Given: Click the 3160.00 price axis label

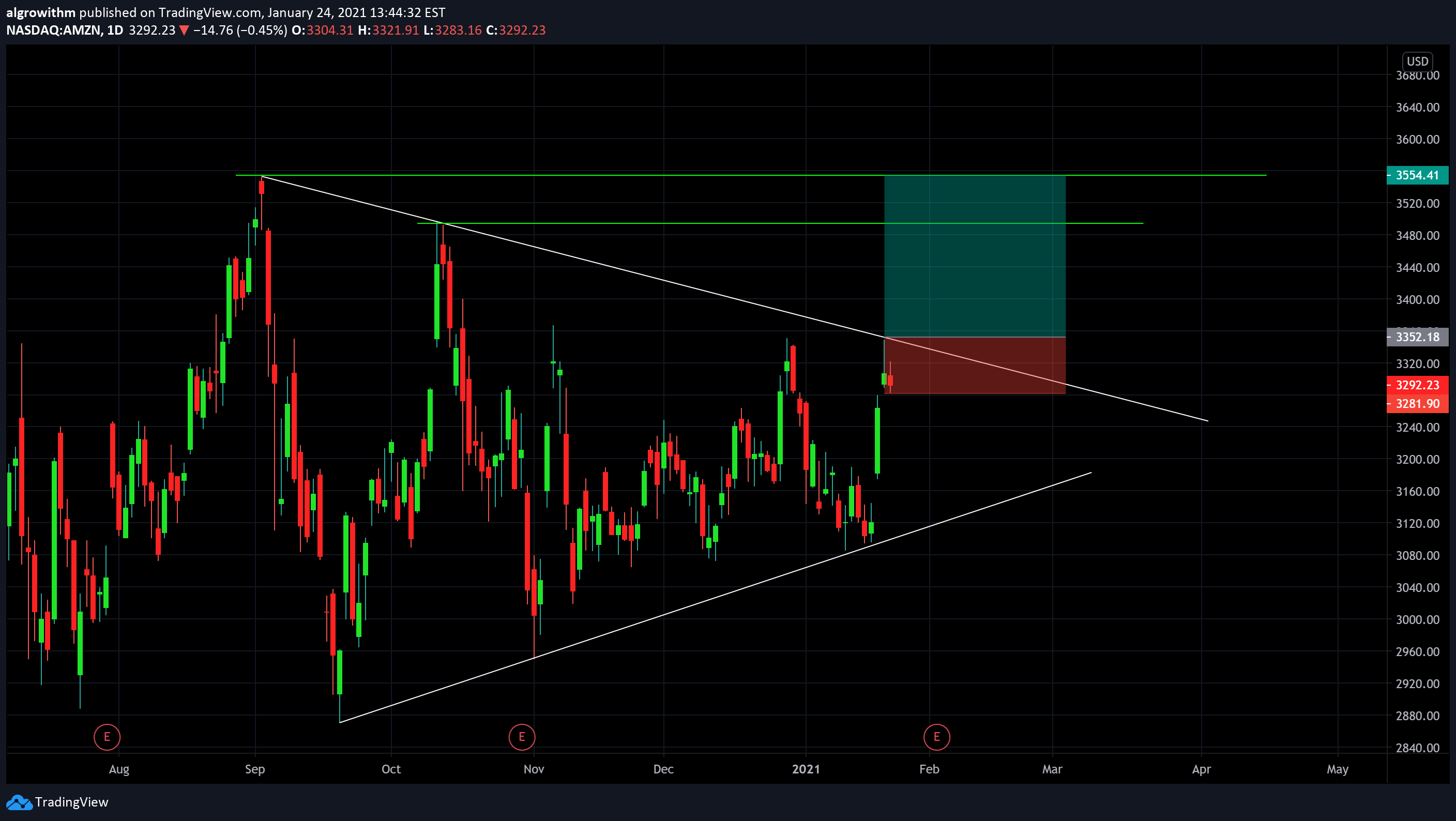Looking at the screenshot, I should tap(1418, 492).
